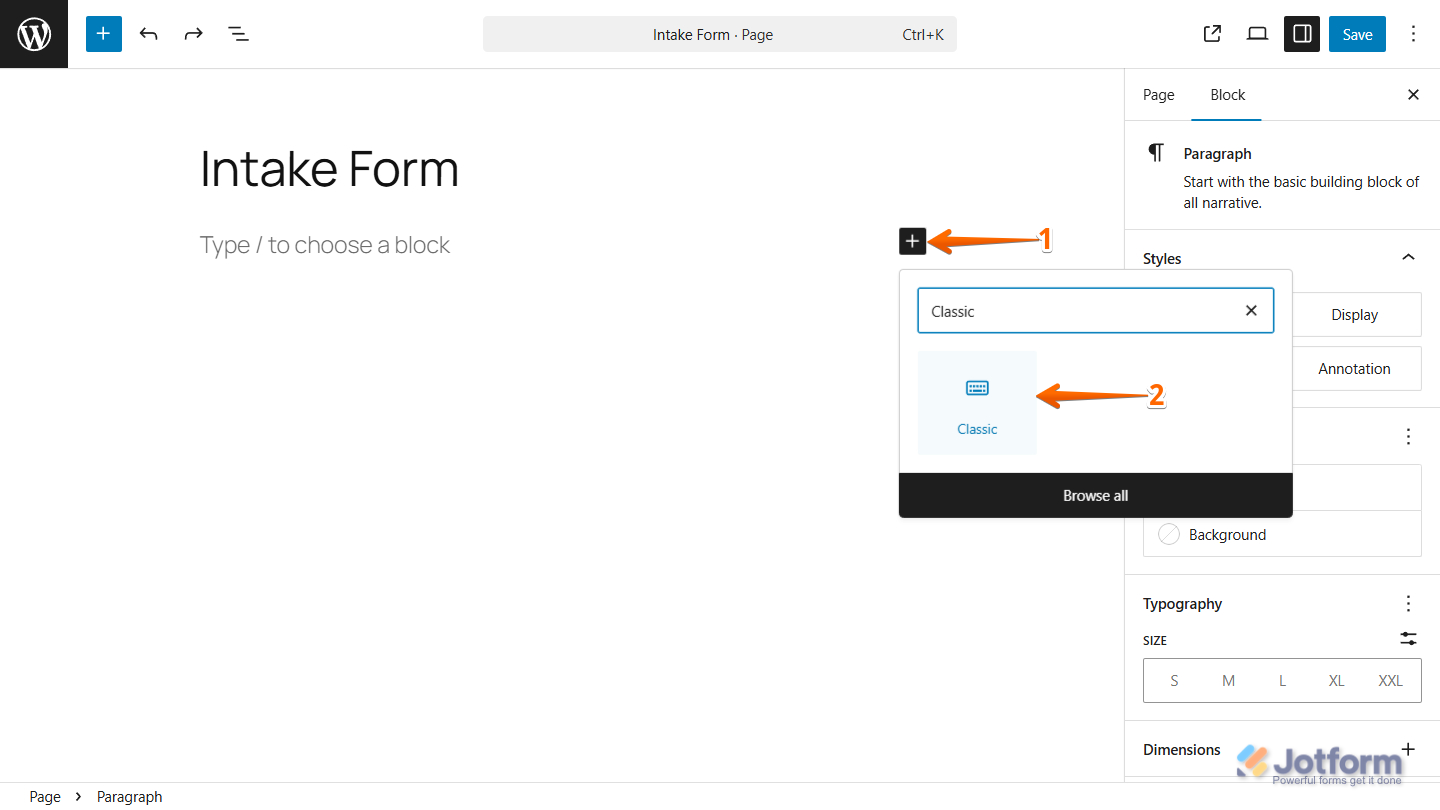This screenshot has width=1440, height=810.
Task: Open the Typography options menu
Action: tap(1408, 603)
